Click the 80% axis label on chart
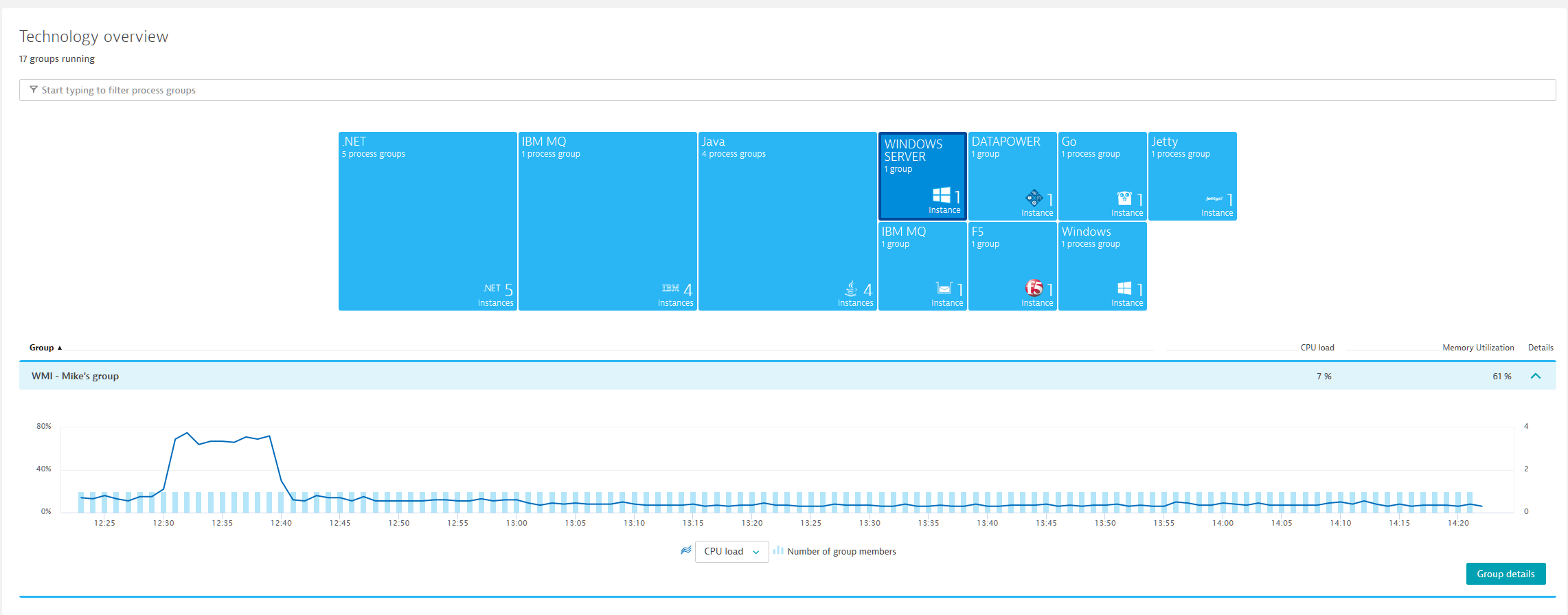 (x=44, y=427)
